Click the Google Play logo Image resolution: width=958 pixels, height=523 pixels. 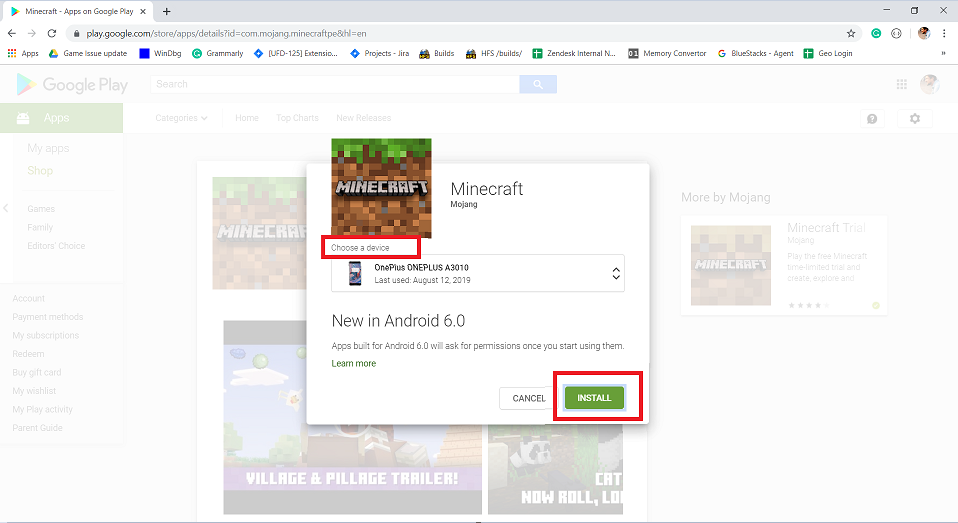(x=72, y=84)
